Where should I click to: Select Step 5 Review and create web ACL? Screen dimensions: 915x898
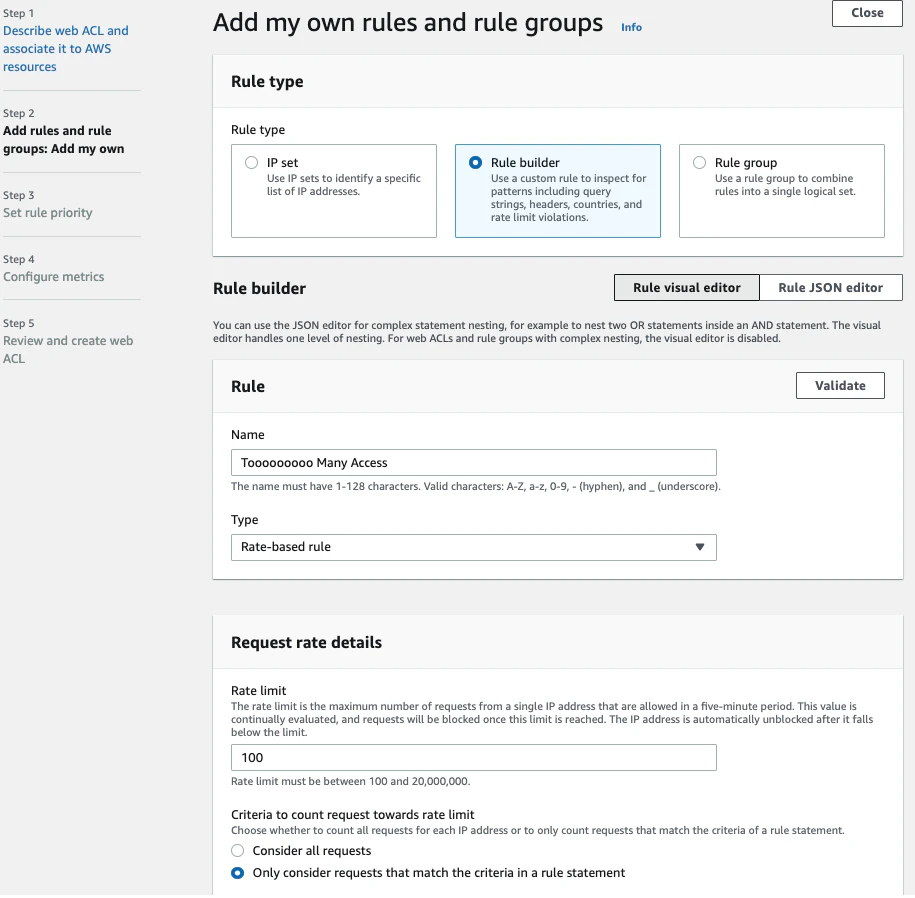tap(68, 350)
